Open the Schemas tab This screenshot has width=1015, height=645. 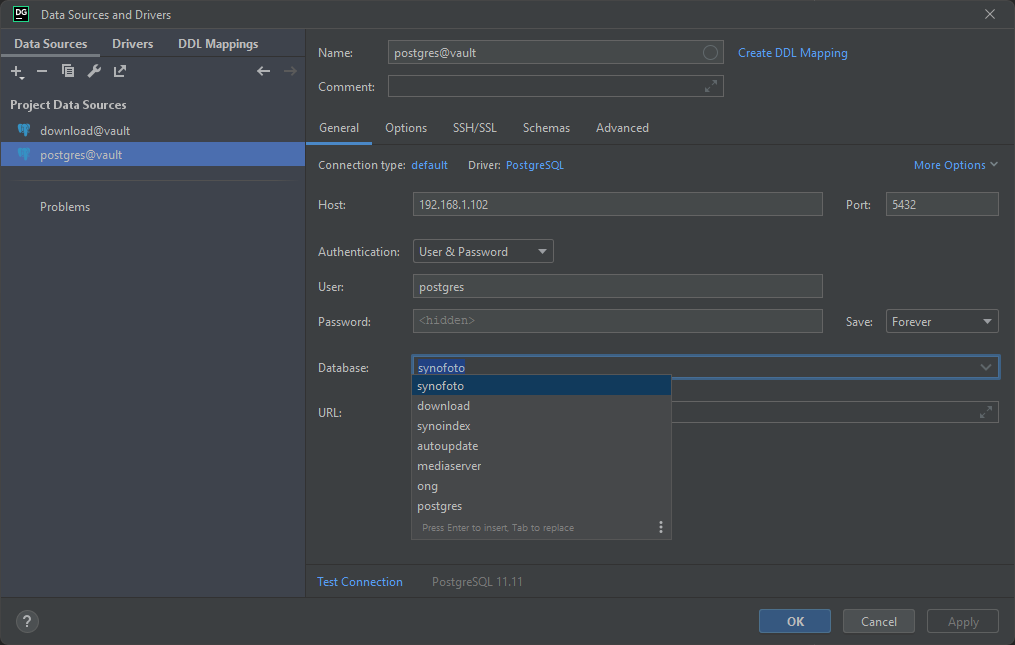[x=546, y=128]
